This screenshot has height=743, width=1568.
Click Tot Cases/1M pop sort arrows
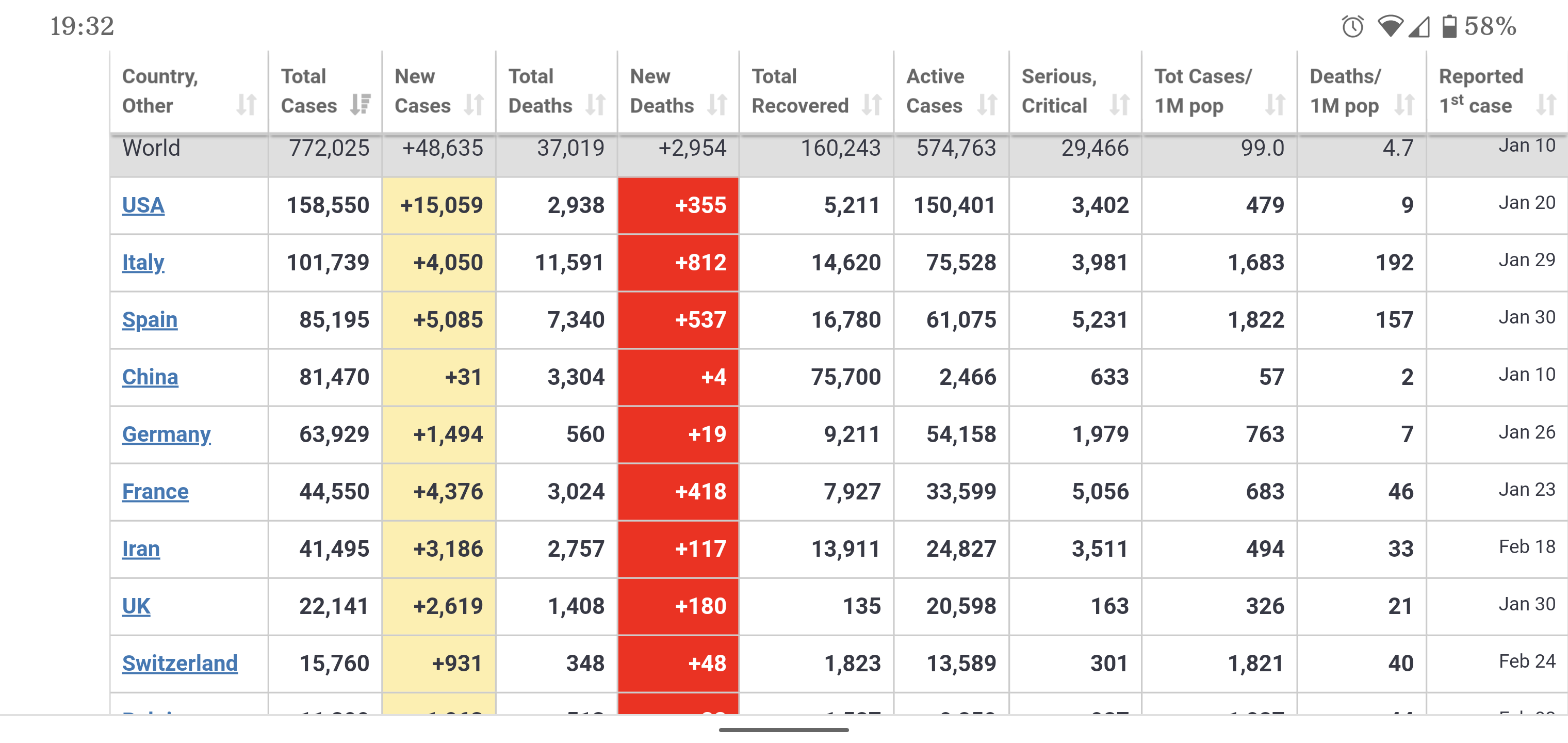pyautogui.click(x=1275, y=105)
